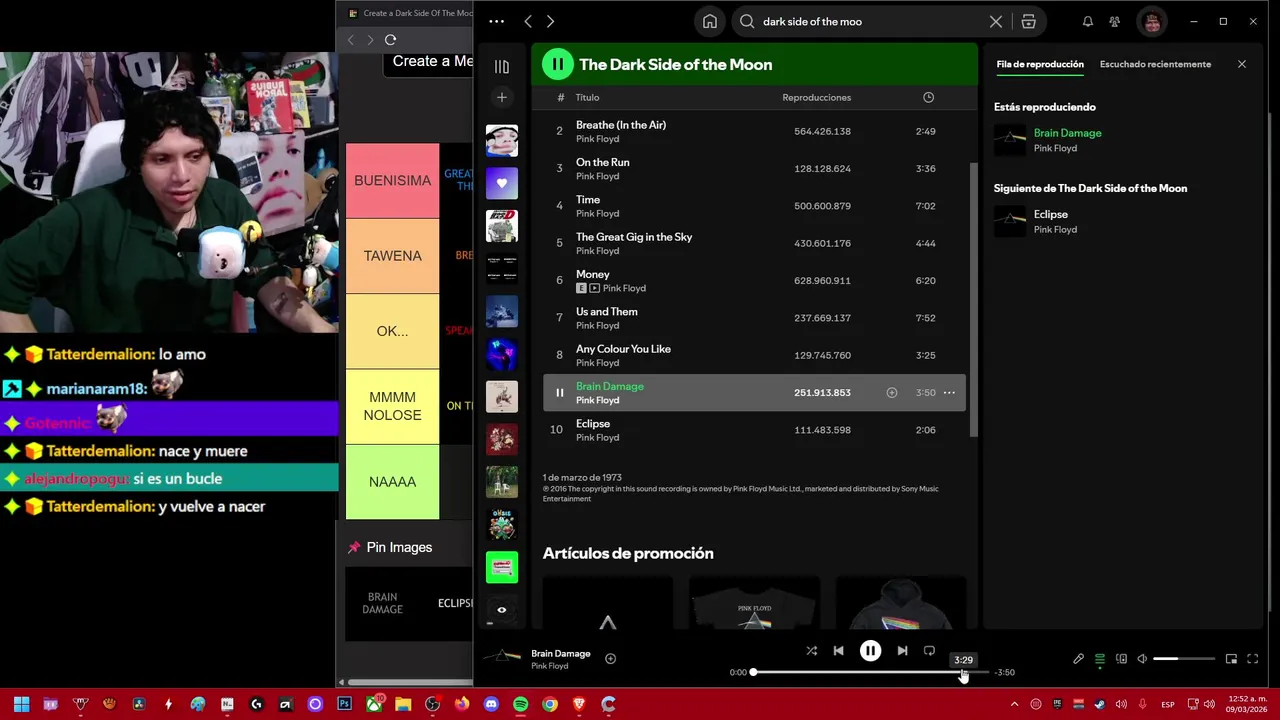
Task: Open the Browse icon beside search field
Action: [x=1028, y=21]
